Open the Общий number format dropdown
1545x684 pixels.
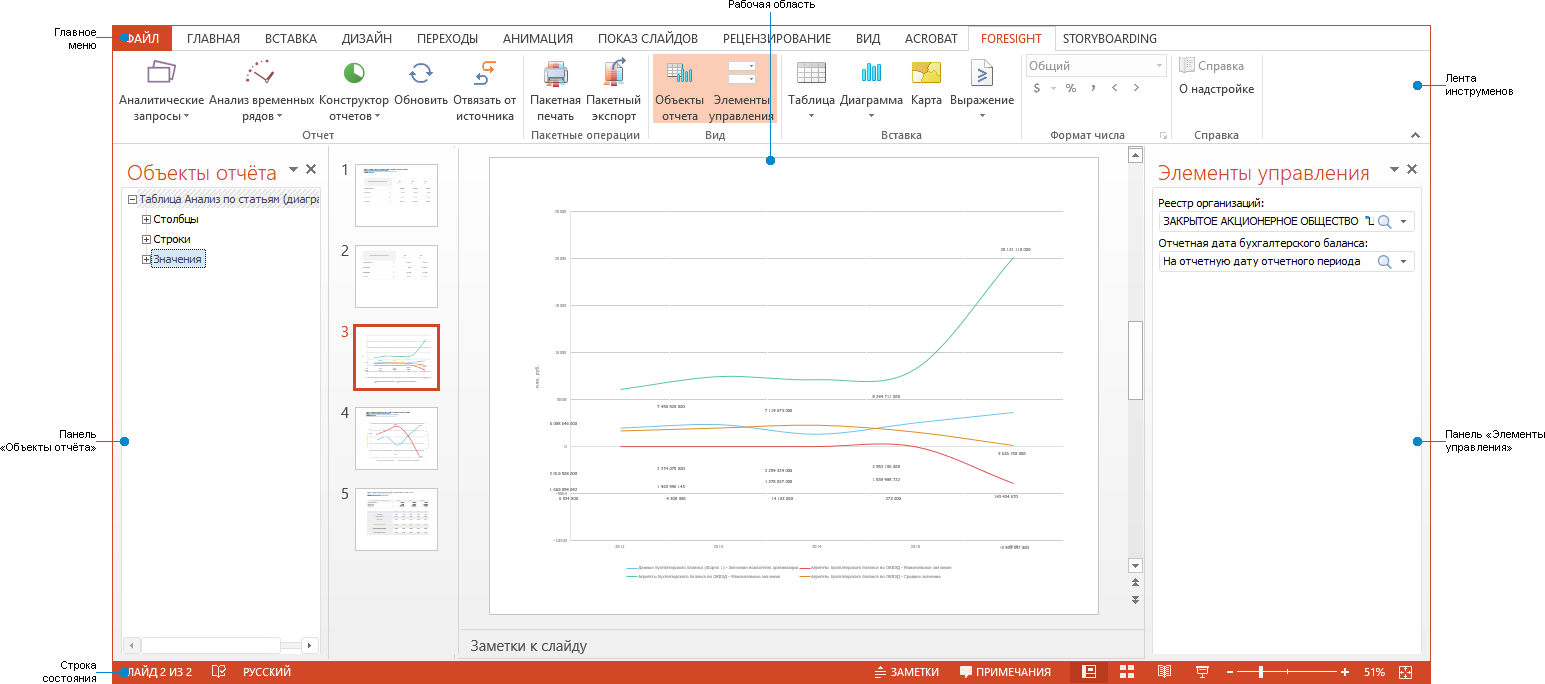click(x=1162, y=64)
